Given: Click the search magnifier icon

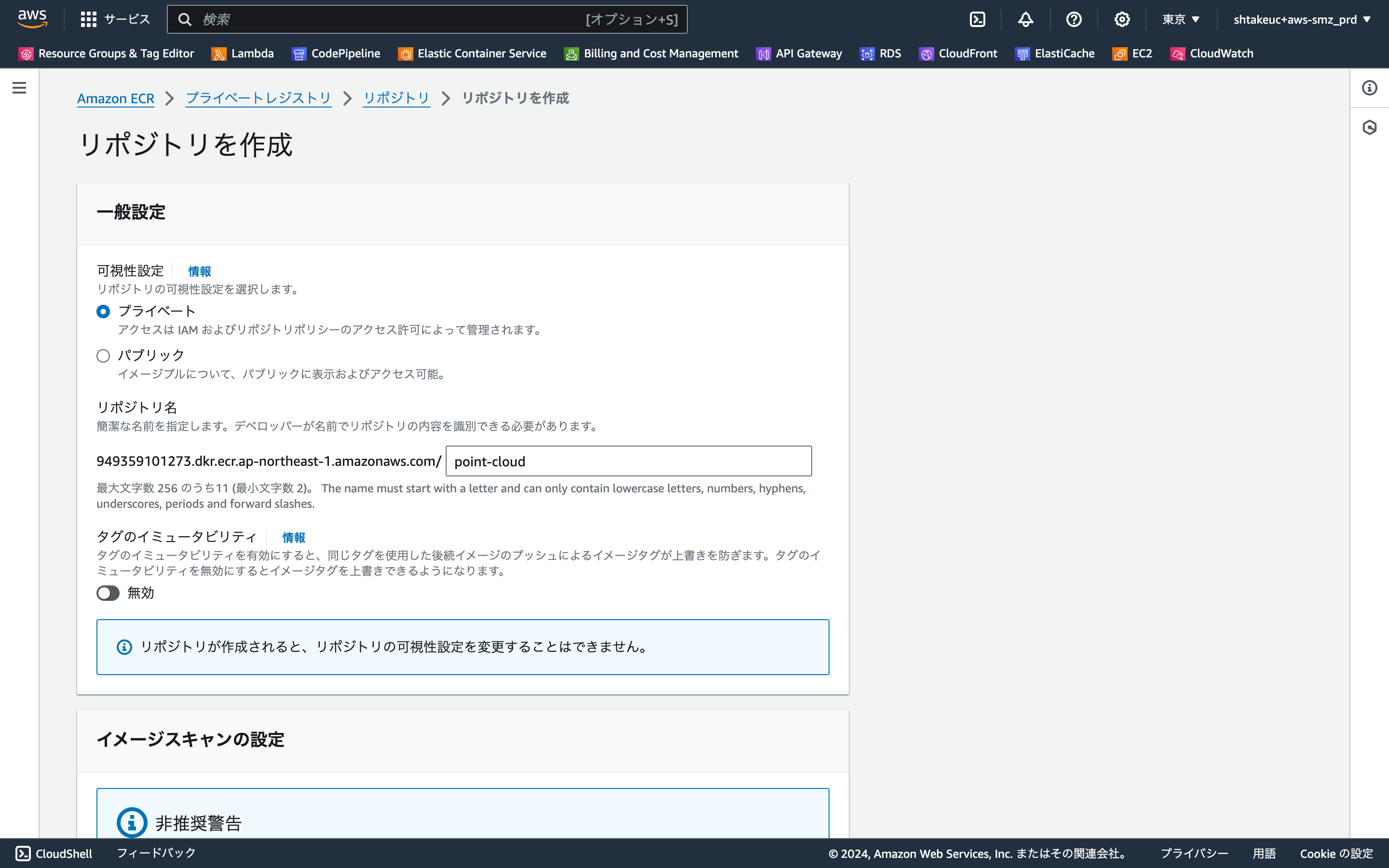Looking at the screenshot, I should 184,19.
